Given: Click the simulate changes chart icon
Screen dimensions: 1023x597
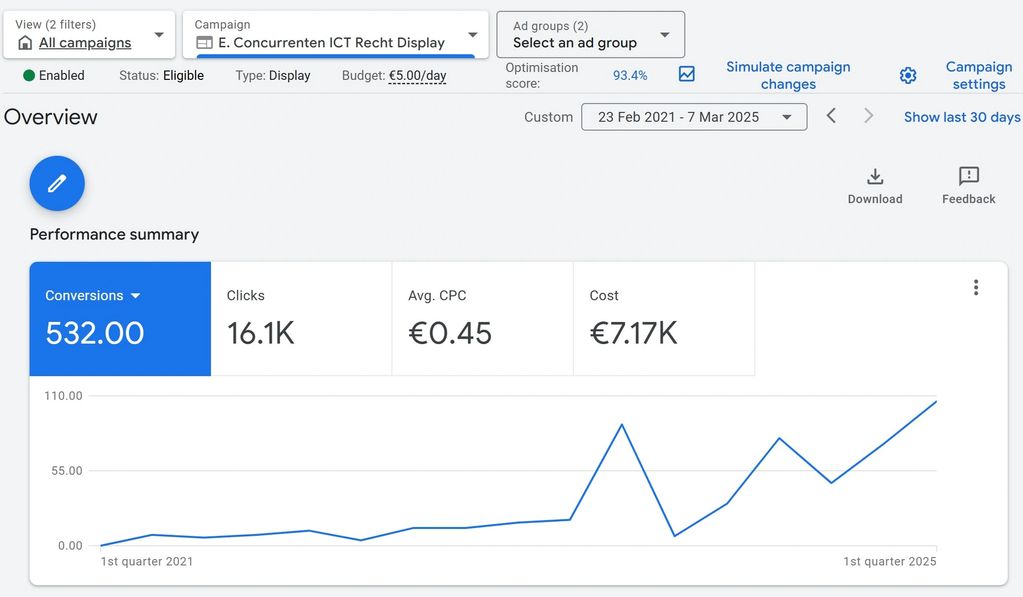Looking at the screenshot, I should 687,75.
